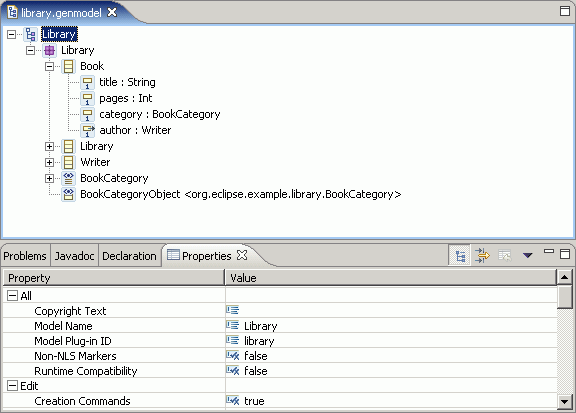Click the Book class icon
This screenshot has height=413, width=576.
point(68,67)
